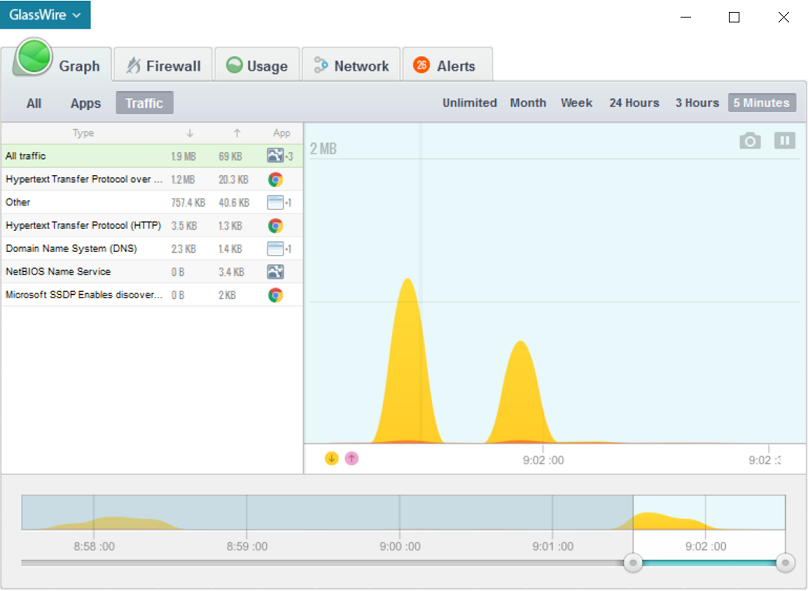Select the Domain Name System (DNS) row
The image size is (808, 591).
point(85,249)
